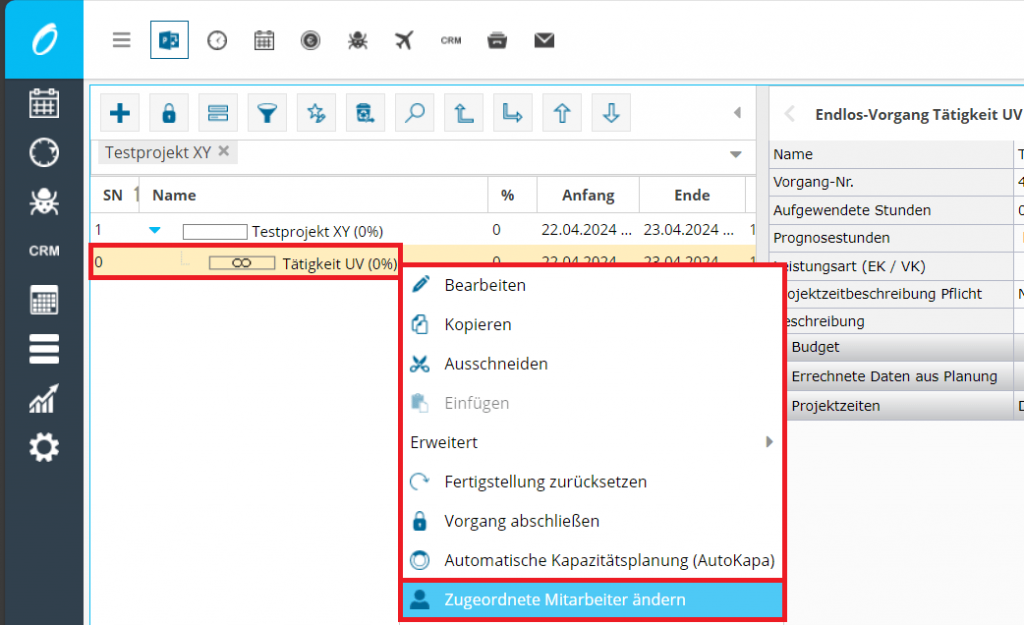
Task: Expand the Testprojekt XY row triangle
Action: pyautogui.click(x=153, y=228)
